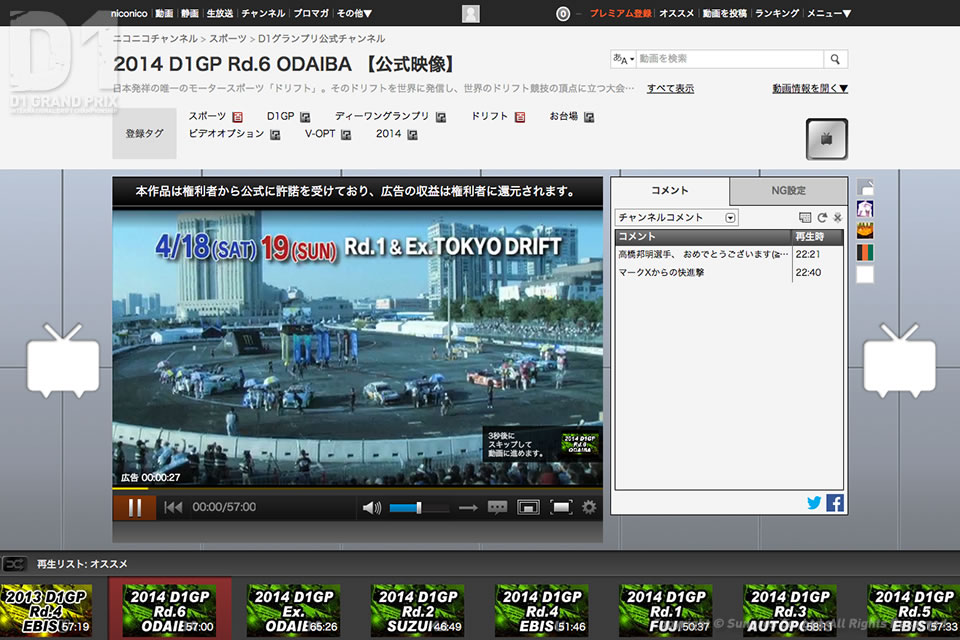Click the circled 0 points icon
The height and width of the screenshot is (640, 960).
coord(563,13)
